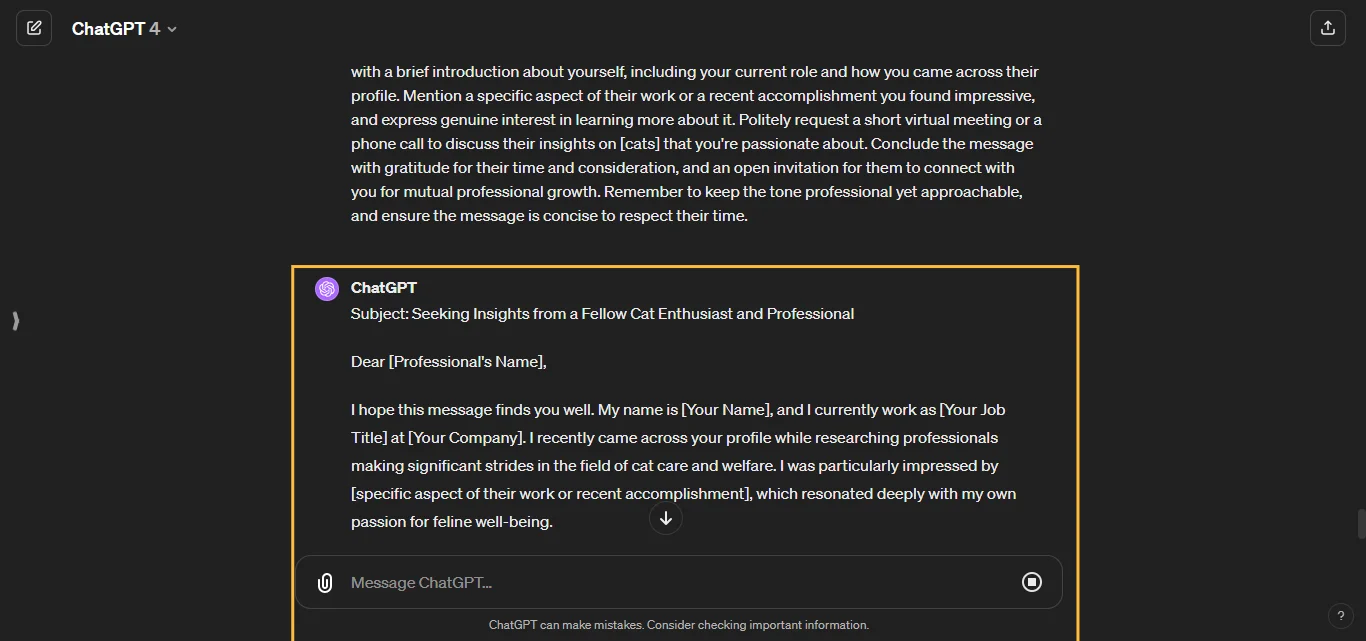Attach a file using the paperclip icon
Viewport: 1366px width, 641px height.
324,582
